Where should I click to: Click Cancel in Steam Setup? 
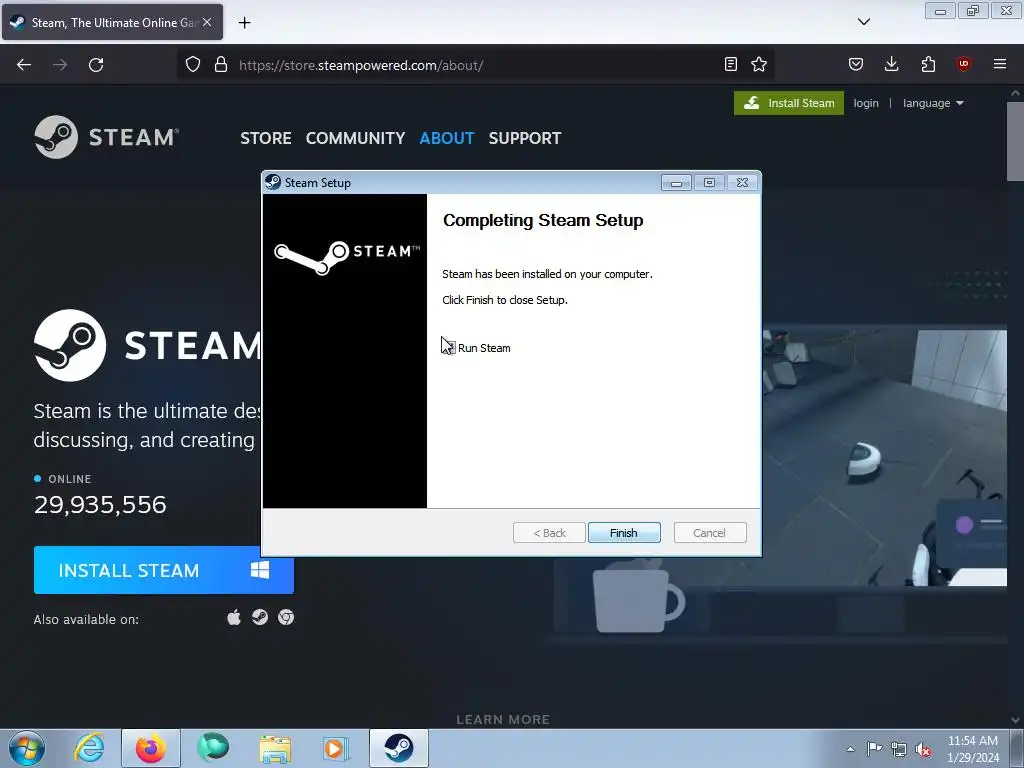pyautogui.click(x=709, y=533)
